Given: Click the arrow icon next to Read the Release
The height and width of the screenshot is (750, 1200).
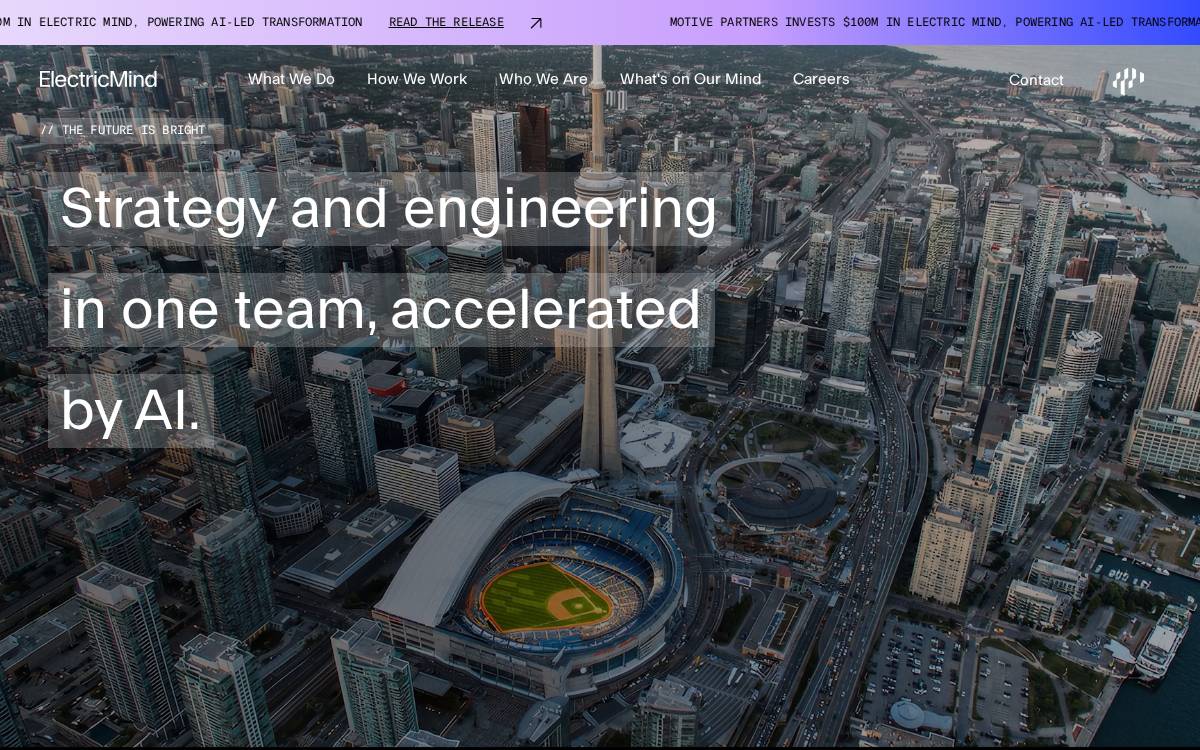Looking at the screenshot, I should point(536,22).
